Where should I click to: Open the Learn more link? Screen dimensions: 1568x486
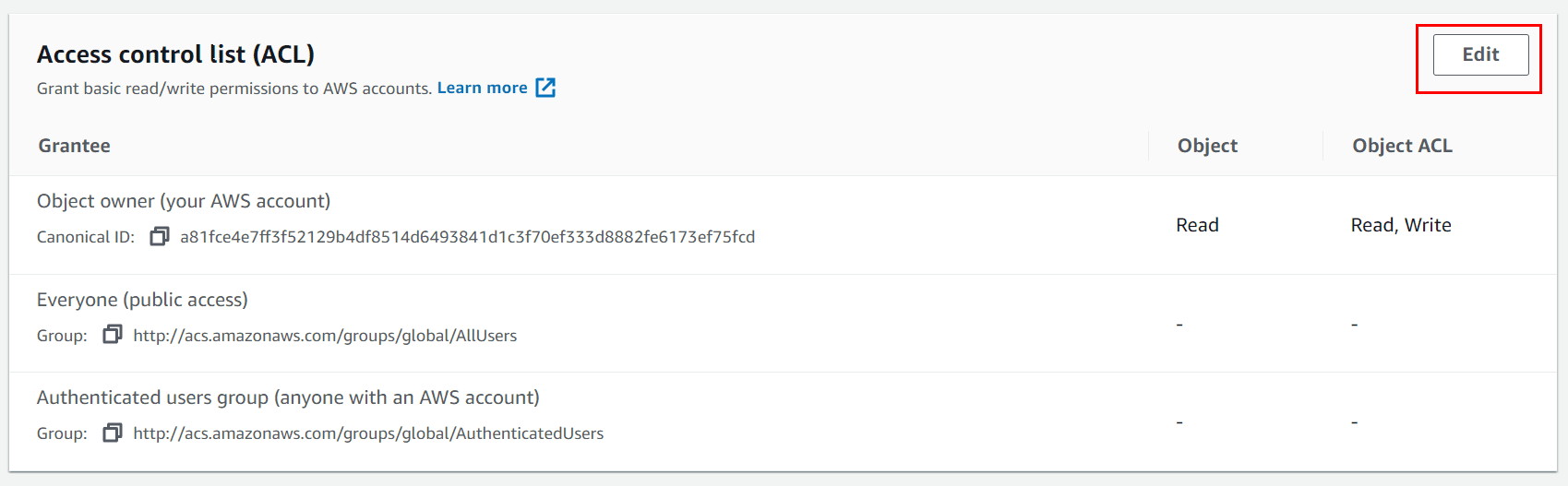[x=482, y=88]
